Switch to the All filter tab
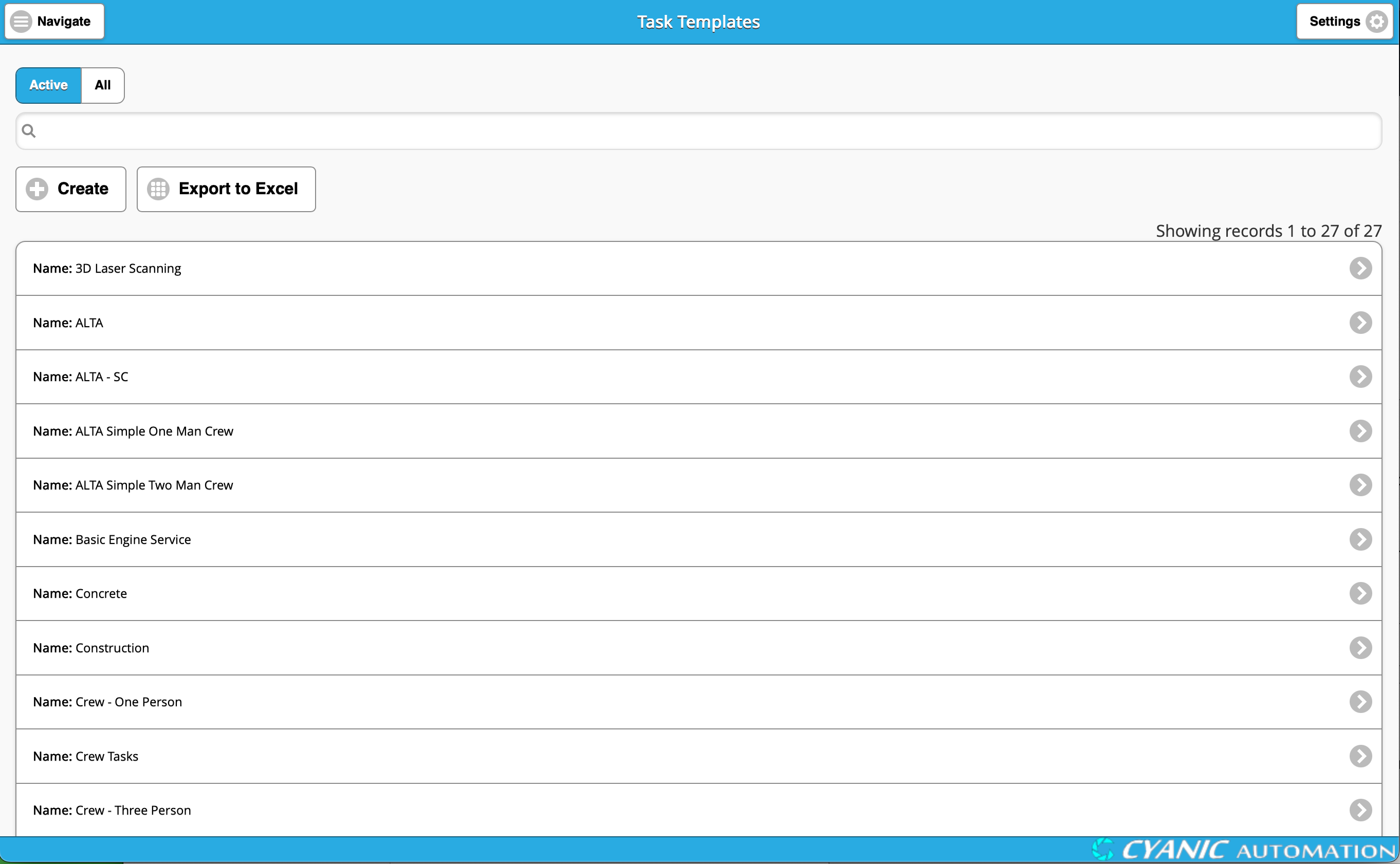The image size is (1400, 864). click(x=103, y=85)
